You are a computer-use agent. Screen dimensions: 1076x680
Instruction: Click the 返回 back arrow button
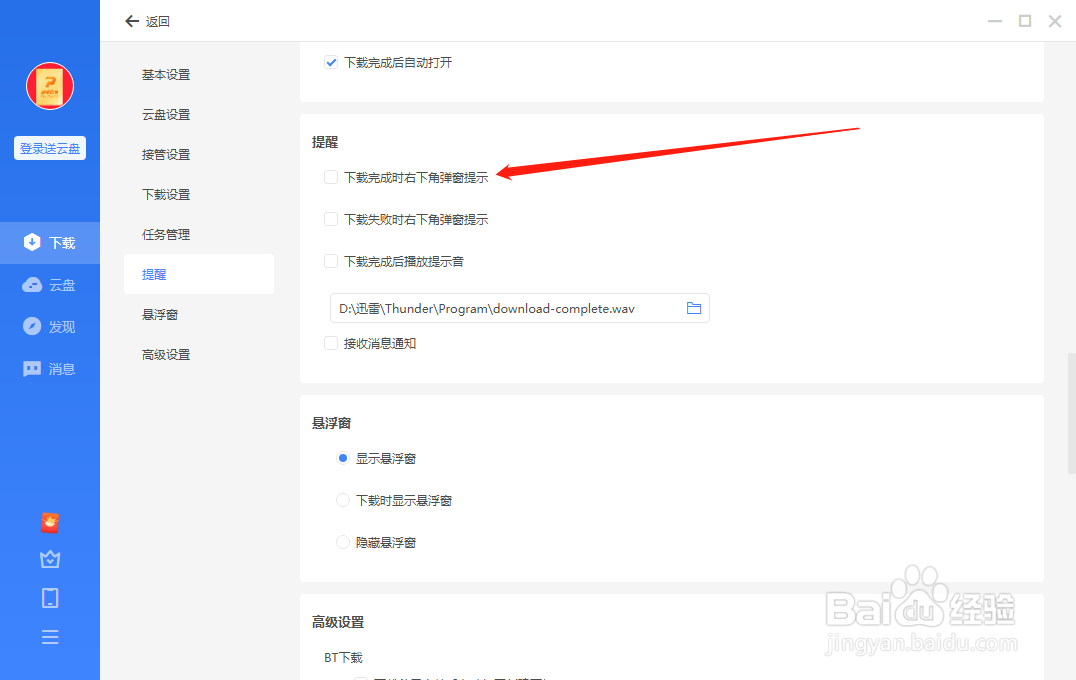coord(132,20)
